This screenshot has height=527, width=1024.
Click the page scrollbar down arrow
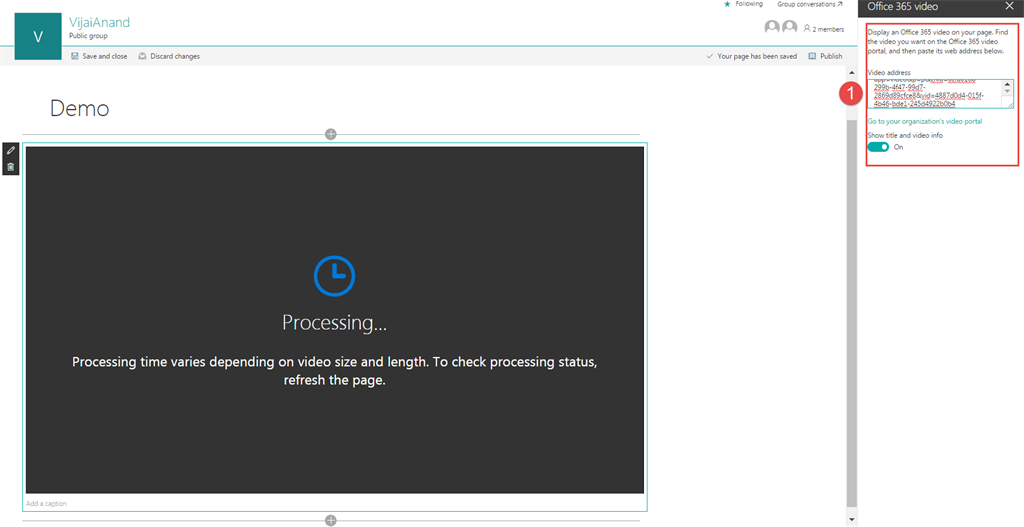coord(852,520)
